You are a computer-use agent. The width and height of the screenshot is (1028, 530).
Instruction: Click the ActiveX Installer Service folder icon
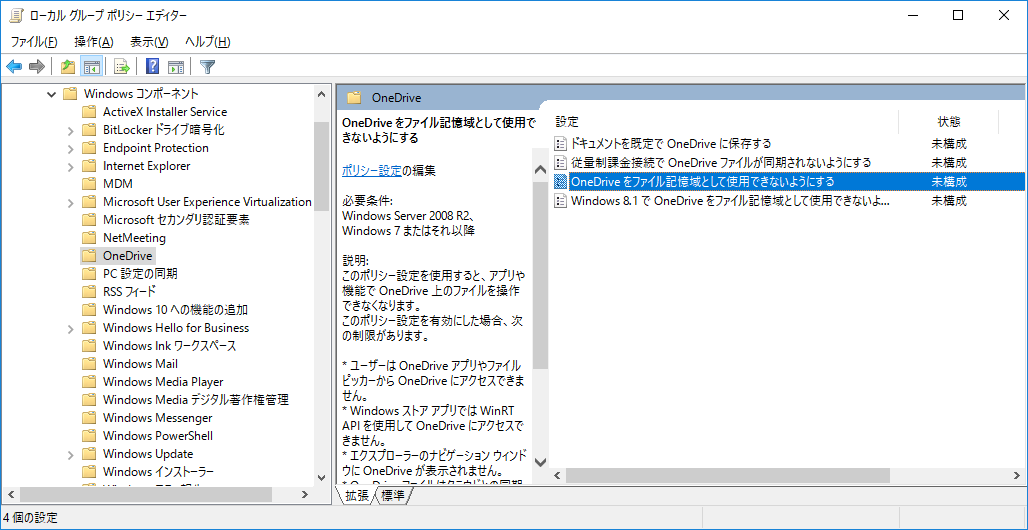pos(89,112)
